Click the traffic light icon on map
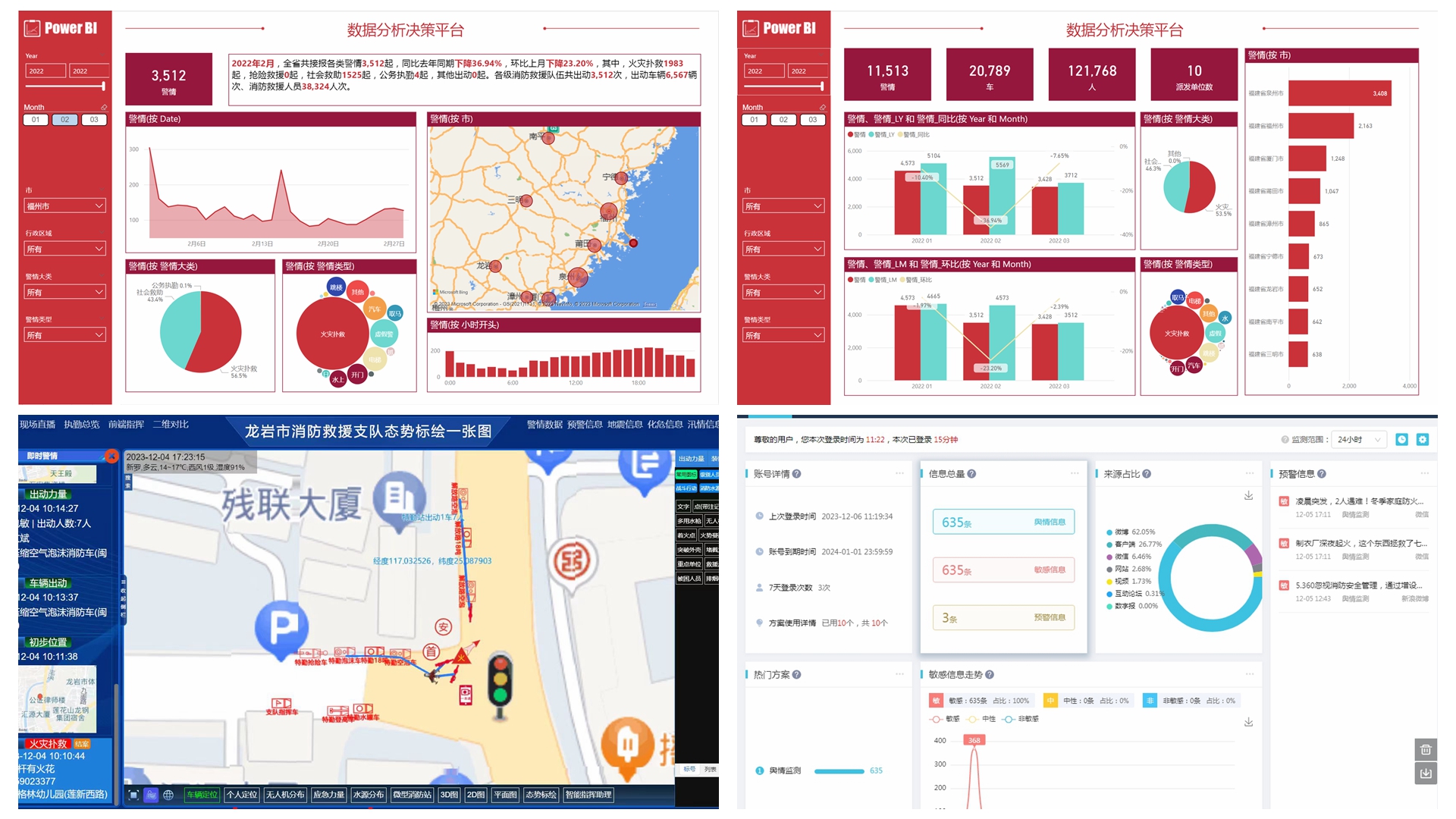 [x=499, y=682]
